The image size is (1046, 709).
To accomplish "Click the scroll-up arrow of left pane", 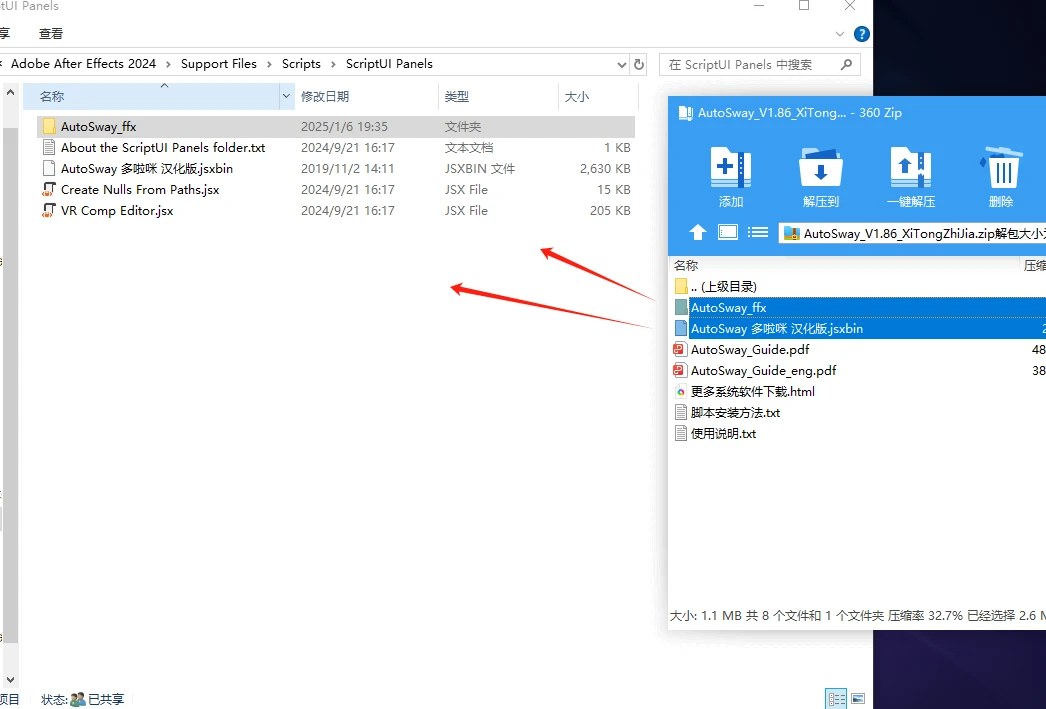I will 10,93.
